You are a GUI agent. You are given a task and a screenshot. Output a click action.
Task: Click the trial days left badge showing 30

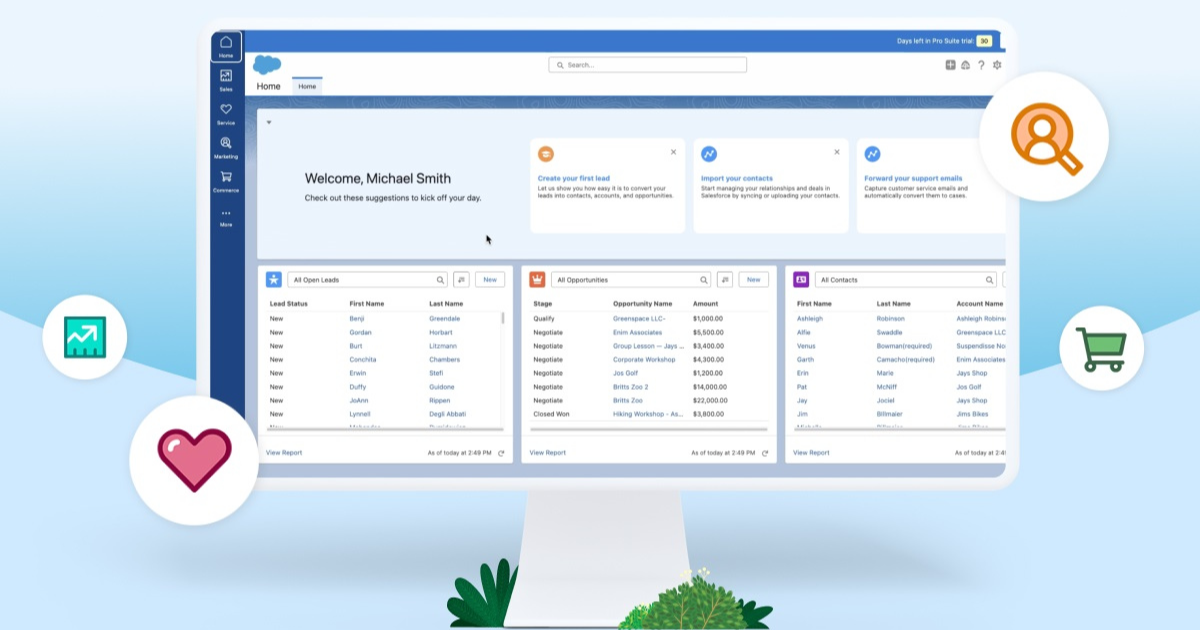[984, 41]
